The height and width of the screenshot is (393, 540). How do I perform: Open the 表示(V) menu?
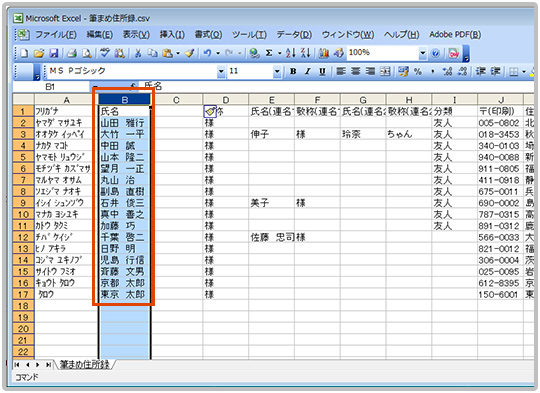coord(136,35)
